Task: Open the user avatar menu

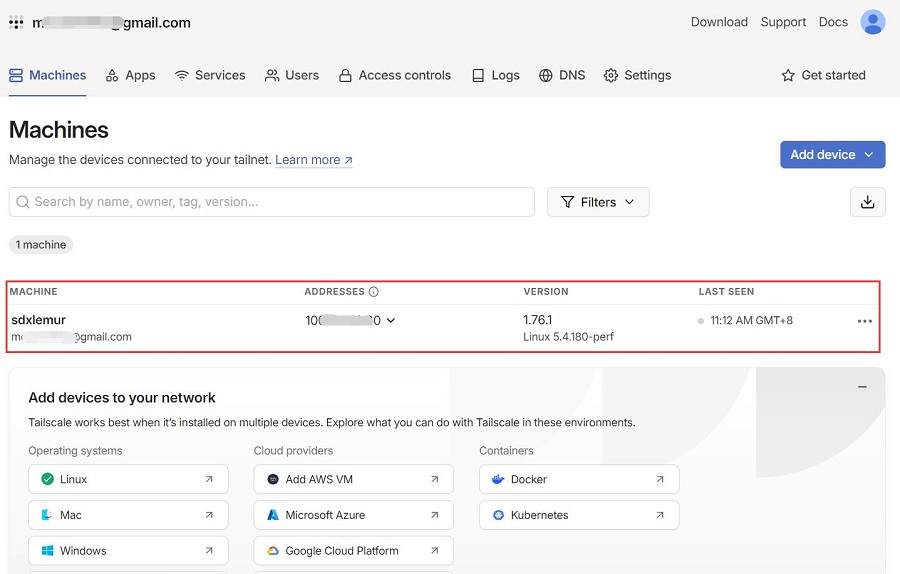Action: click(x=872, y=22)
